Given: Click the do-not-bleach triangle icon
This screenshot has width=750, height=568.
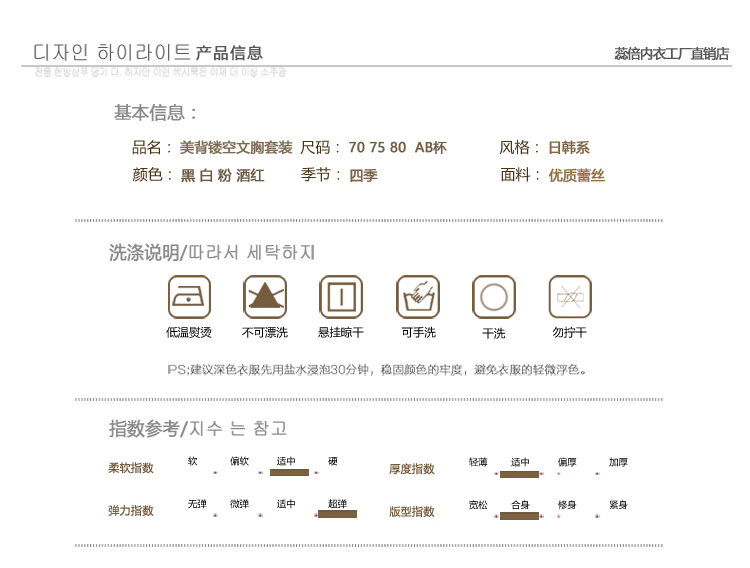Looking at the screenshot, I should [265, 297].
